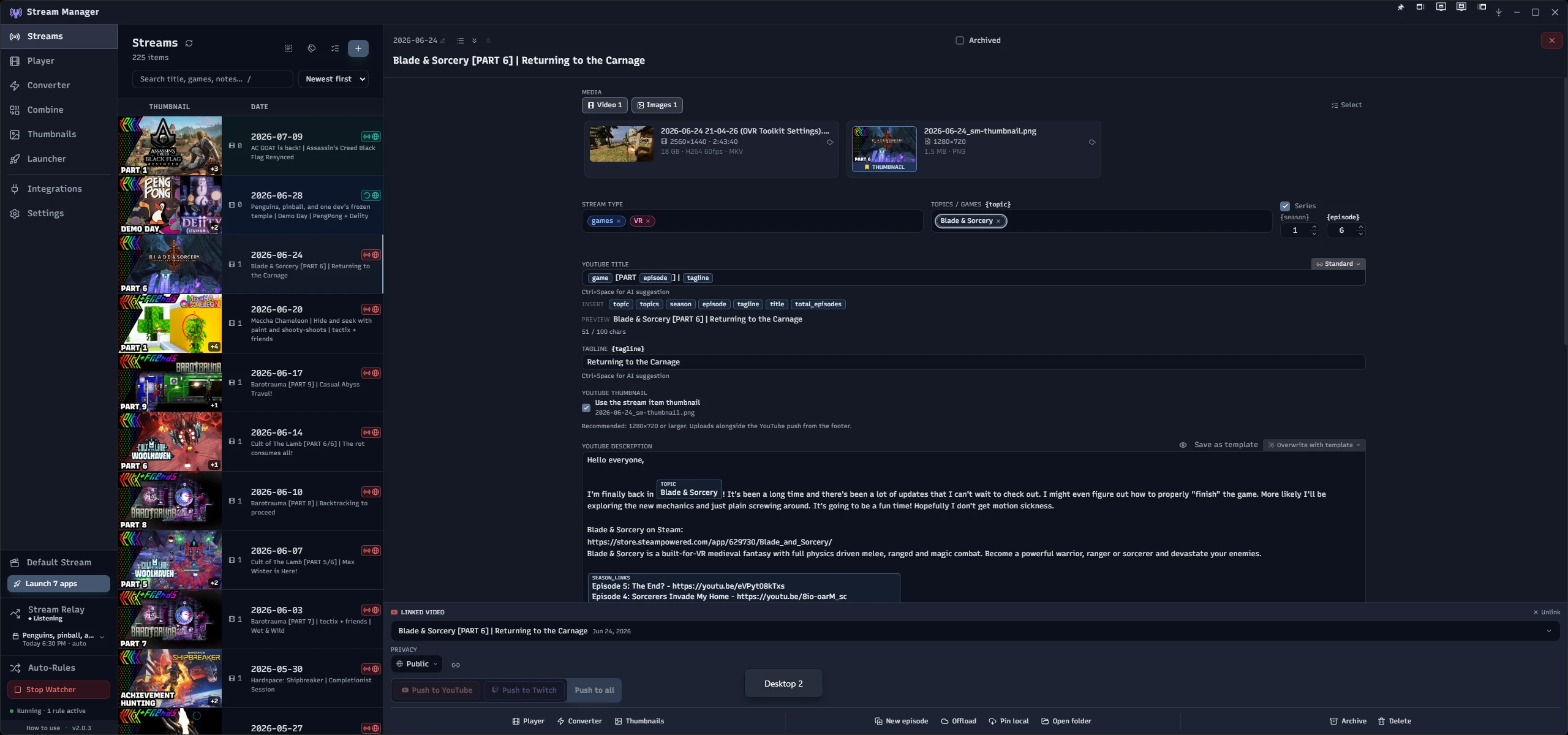
Task: Go to Launcher in the left sidebar
Action: (x=59, y=159)
